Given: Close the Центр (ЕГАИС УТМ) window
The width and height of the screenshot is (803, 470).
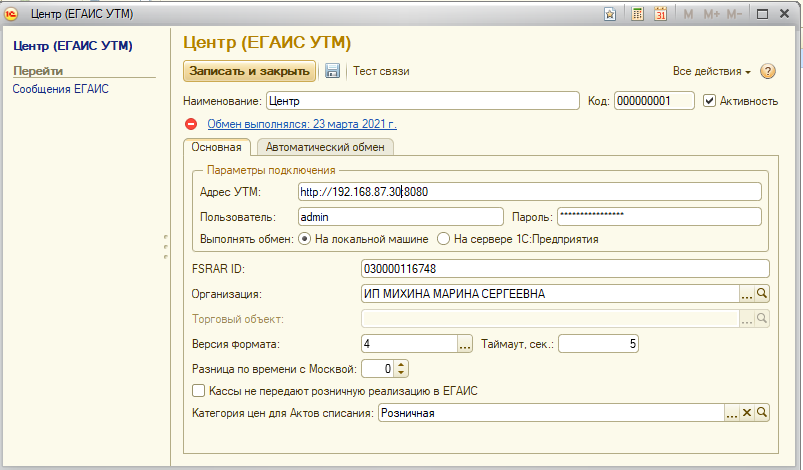Looking at the screenshot, I should click(x=785, y=14).
